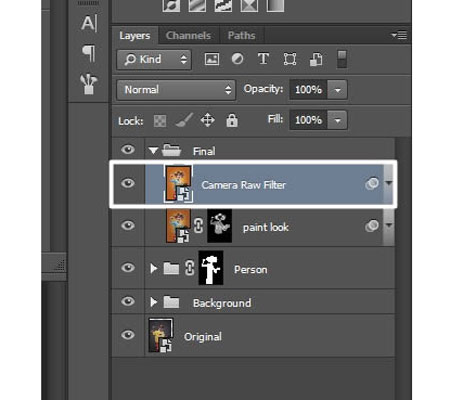Image resolution: width=450 pixels, height=400 pixels.
Task: Filter for smart objects icon
Action: [316, 59]
